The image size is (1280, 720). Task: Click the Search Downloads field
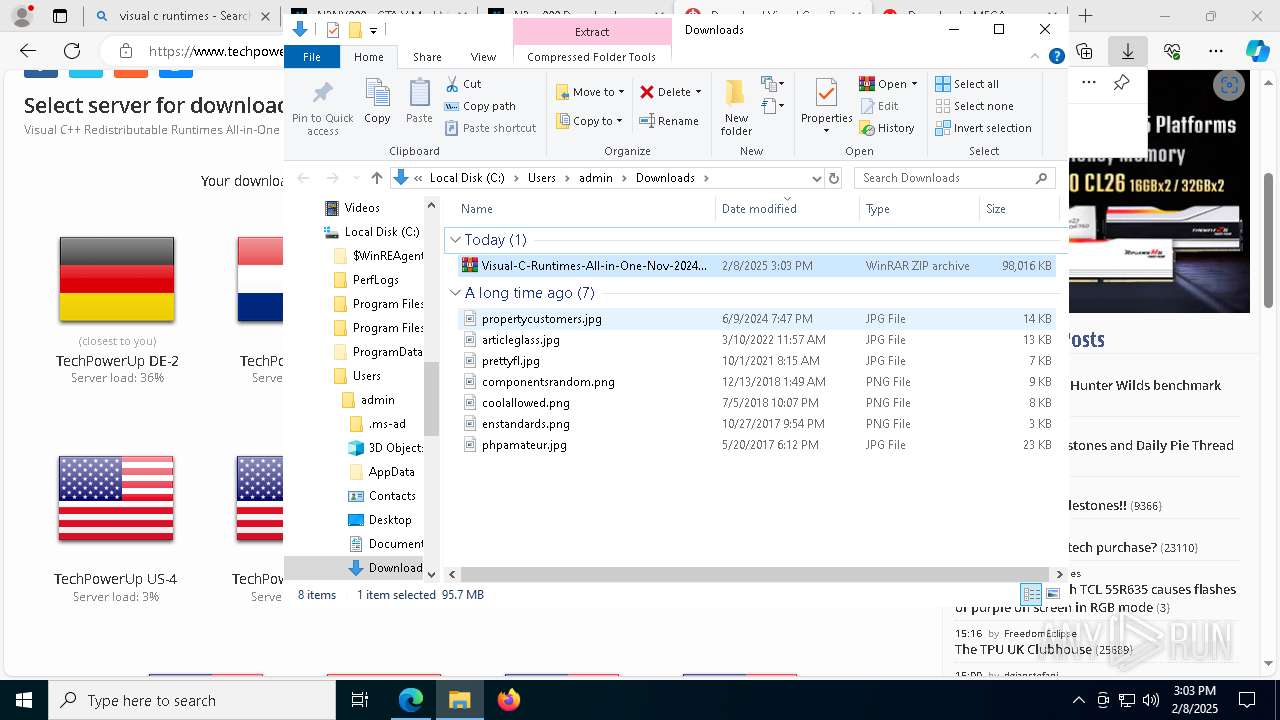coord(954,178)
